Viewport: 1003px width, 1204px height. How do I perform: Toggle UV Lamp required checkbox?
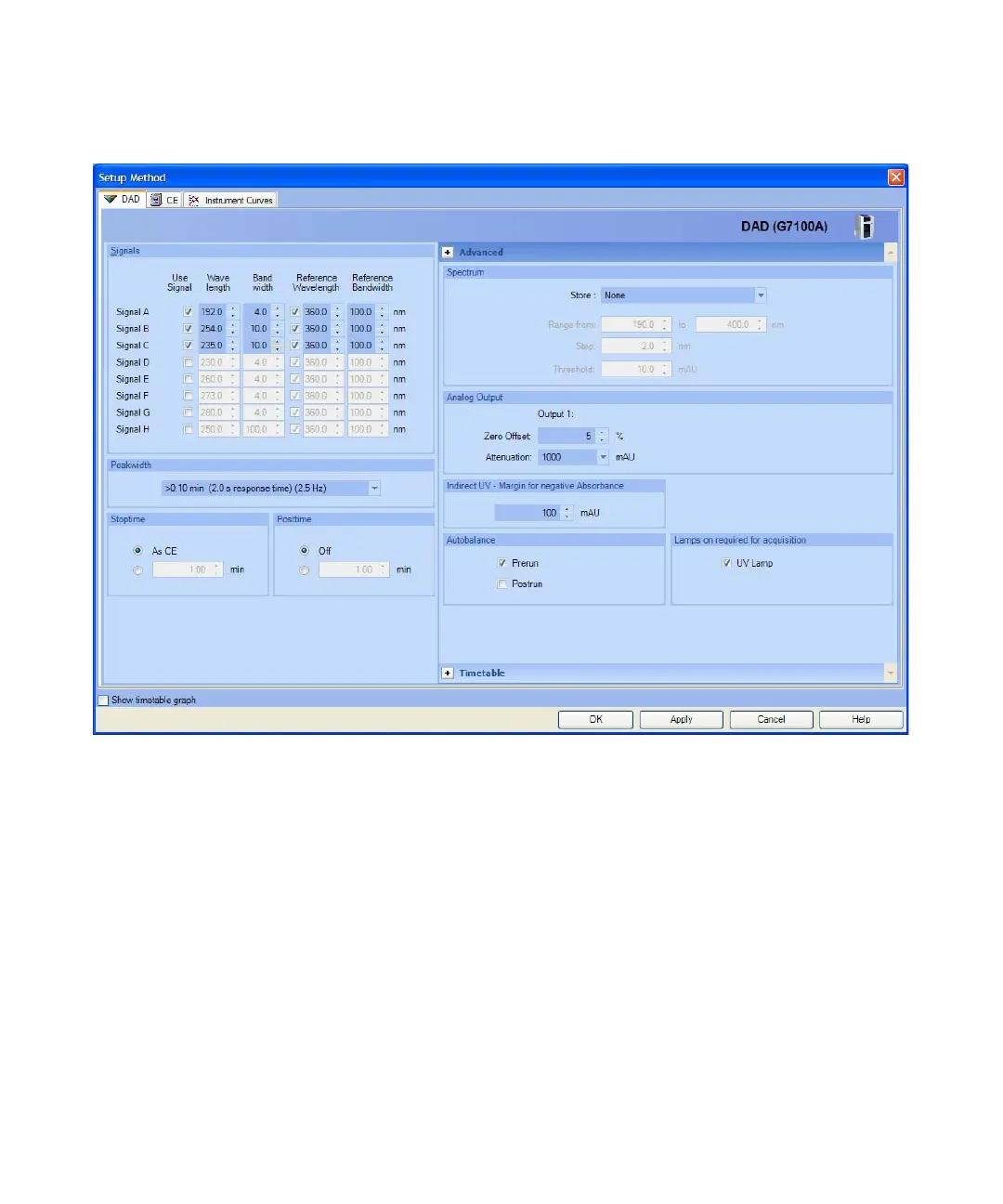pos(727,563)
